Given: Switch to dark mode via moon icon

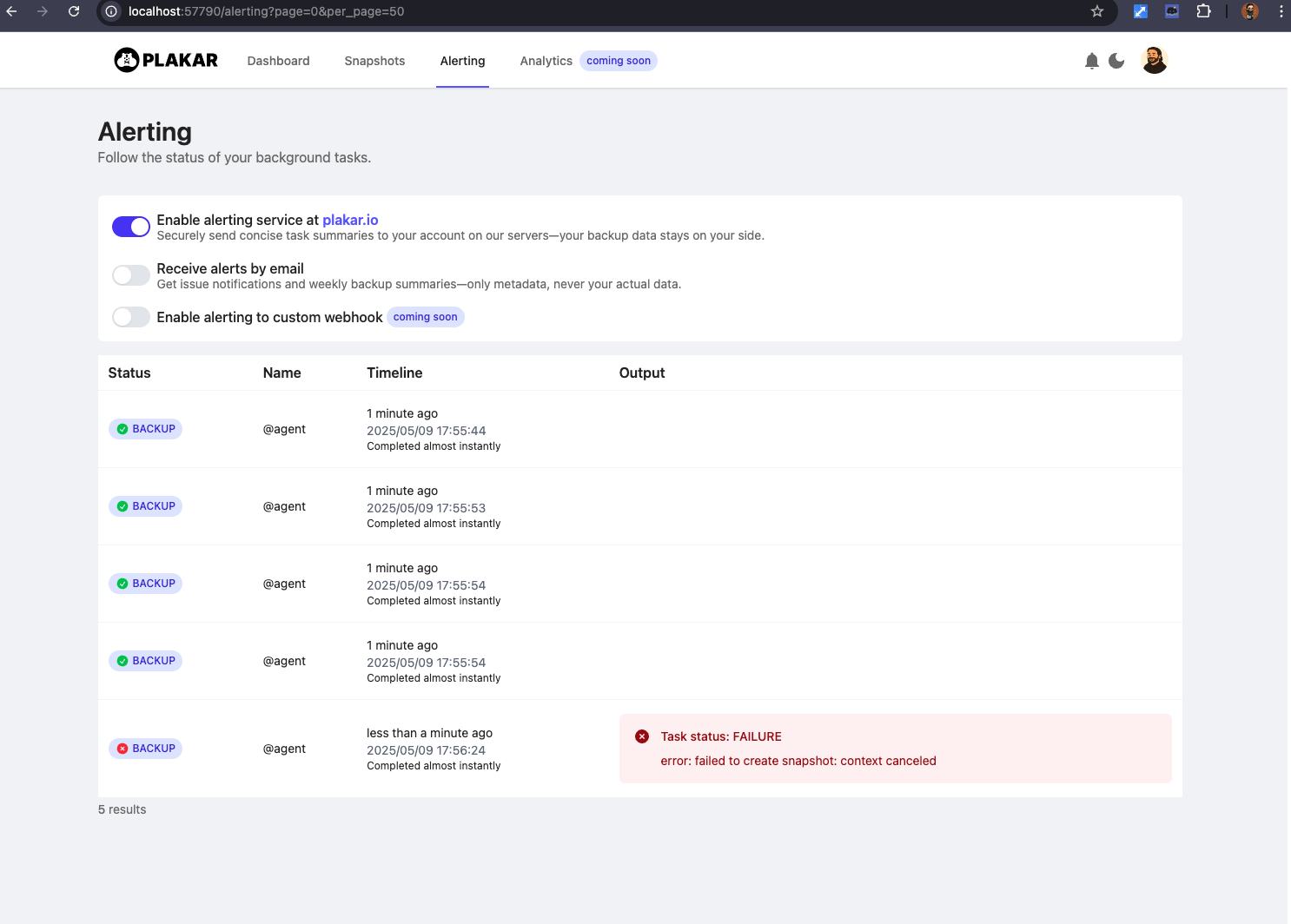Looking at the screenshot, I should point(1116,61).
